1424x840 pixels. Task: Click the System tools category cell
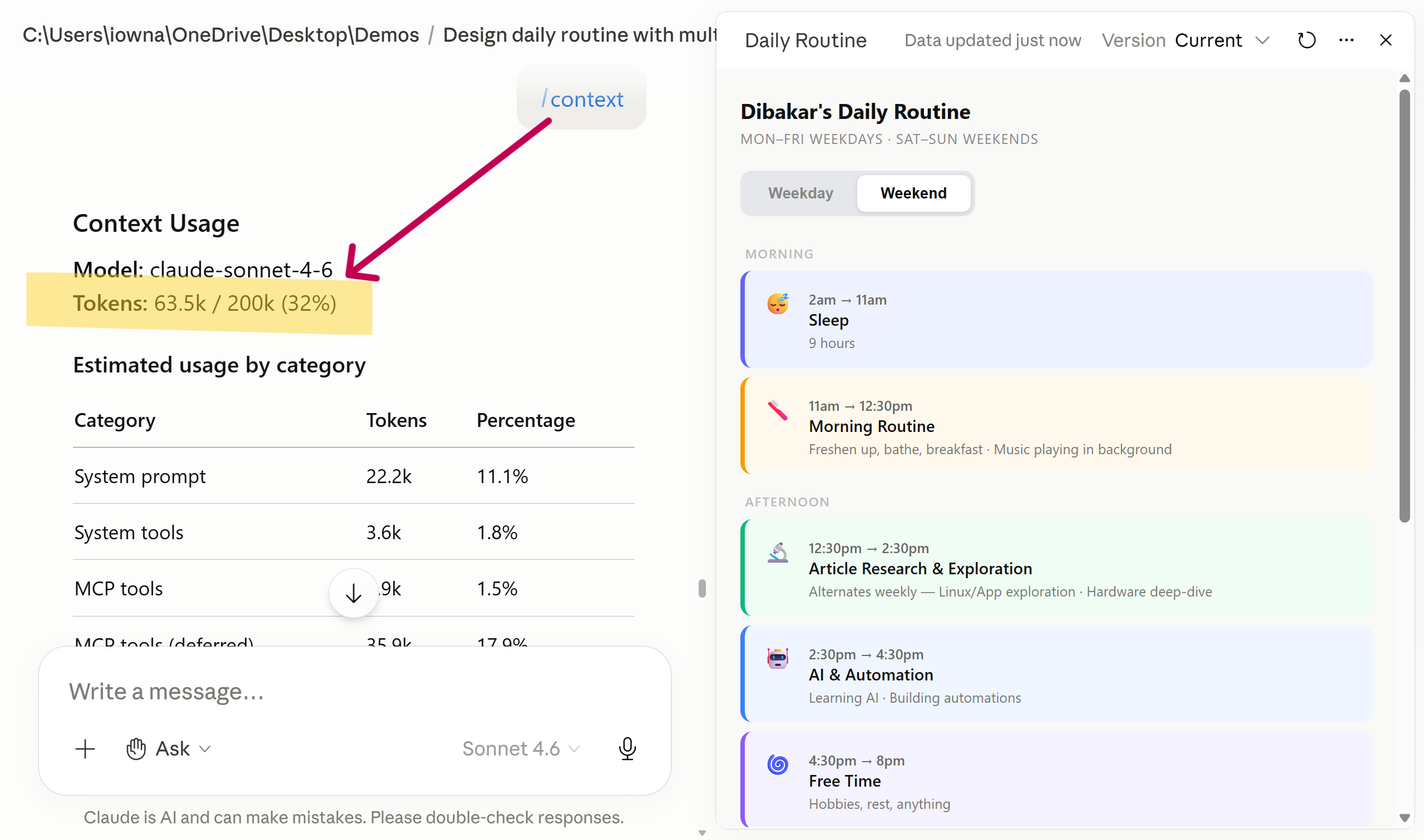pos(128,533)
